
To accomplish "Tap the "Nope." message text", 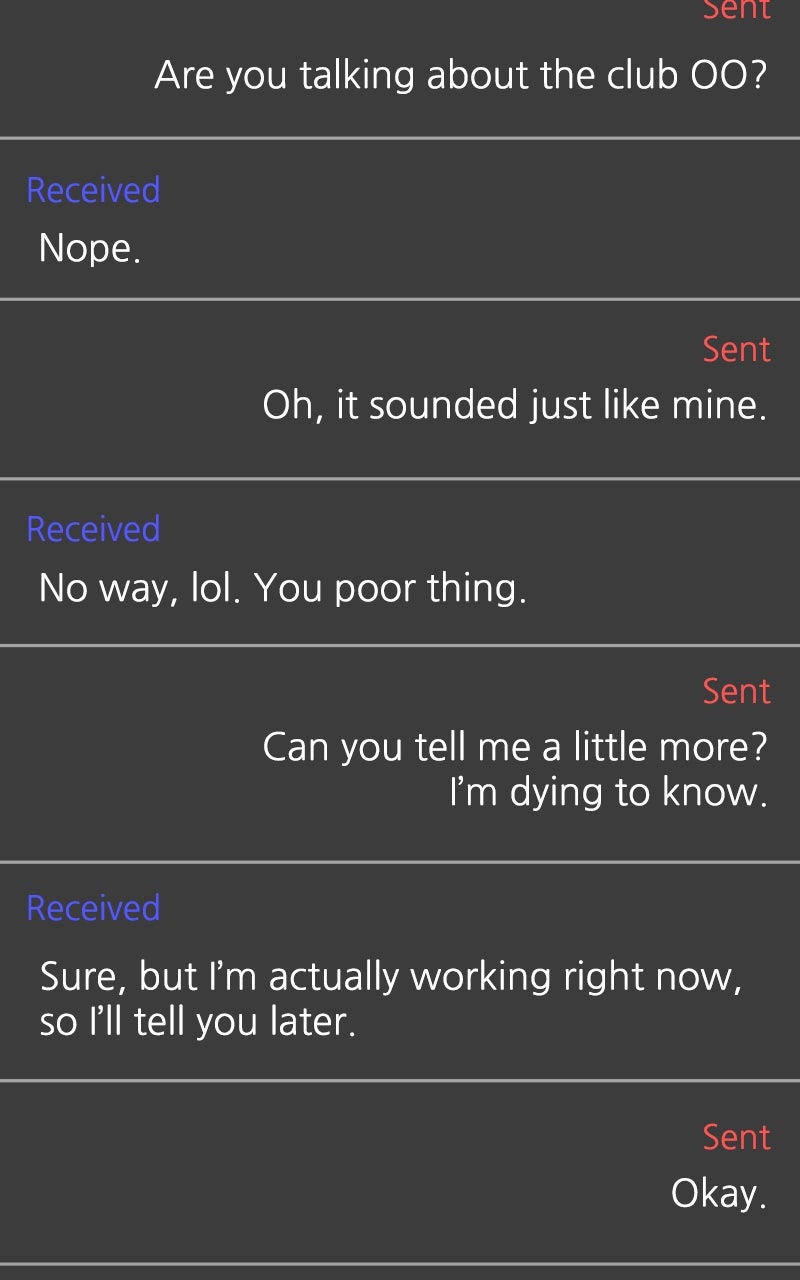I will pyautogui.click(x=89, y=249).
